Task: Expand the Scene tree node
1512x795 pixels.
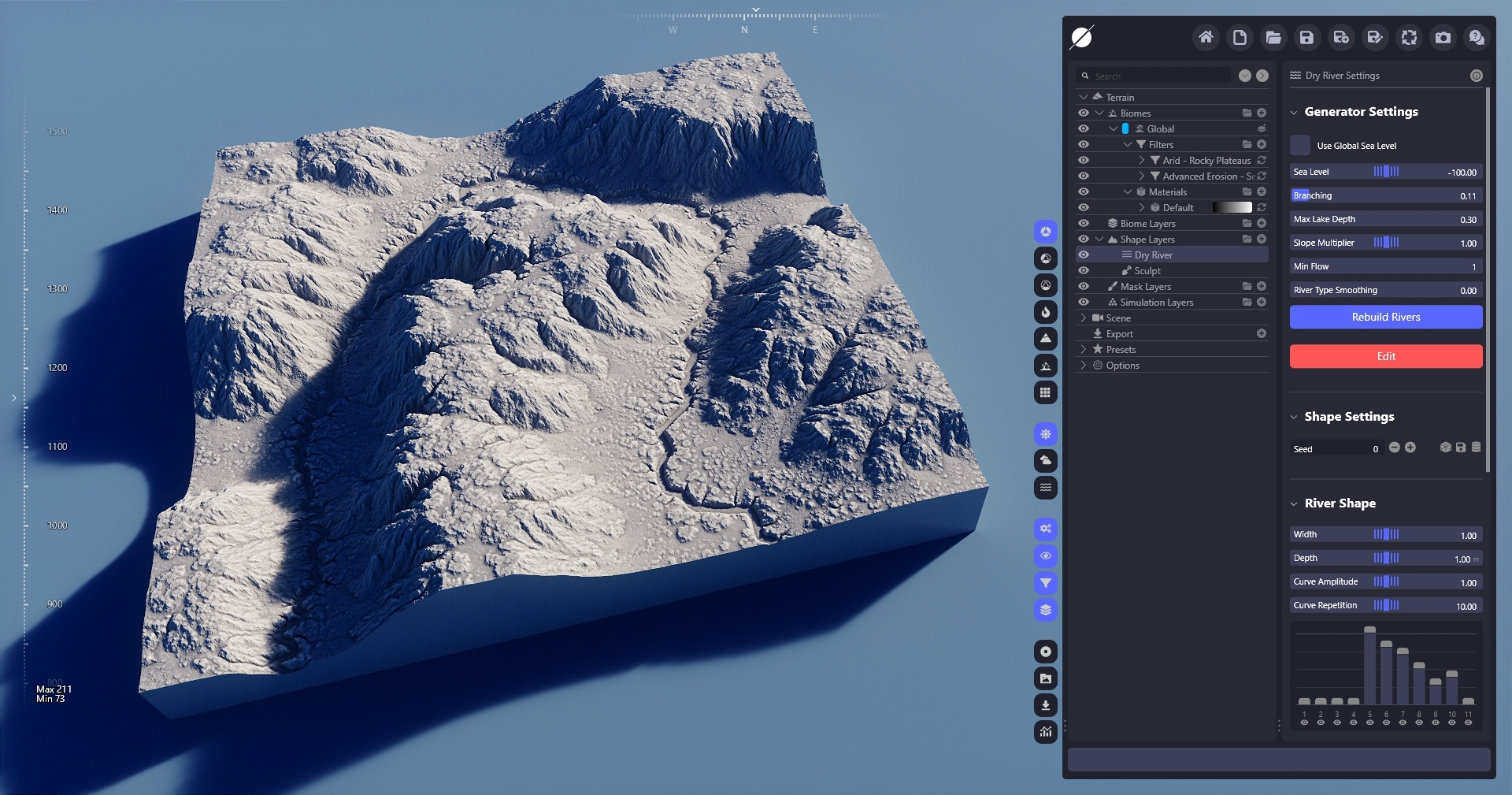Action: 1084,318
